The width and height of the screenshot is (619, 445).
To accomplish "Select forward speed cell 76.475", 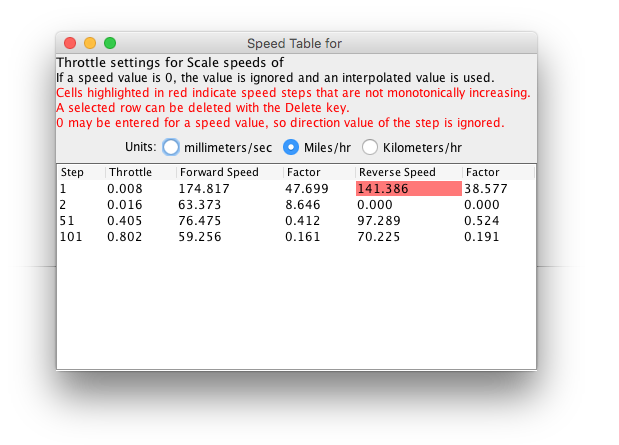I will 230,220.
